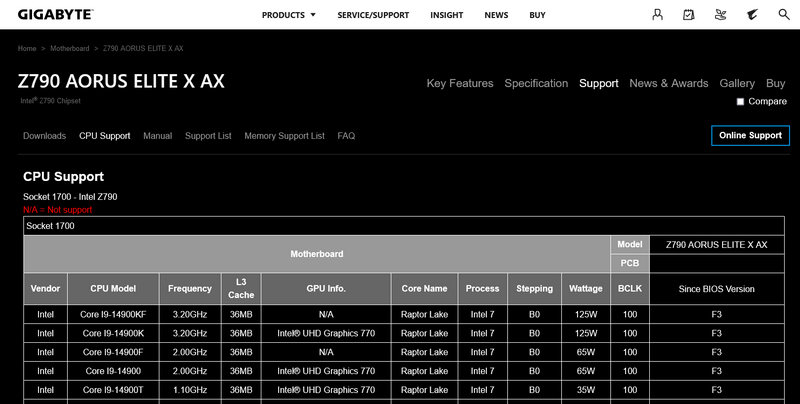Open the user account icon
The height and width of the screenshot is (404, 800).
pos(658,14)
